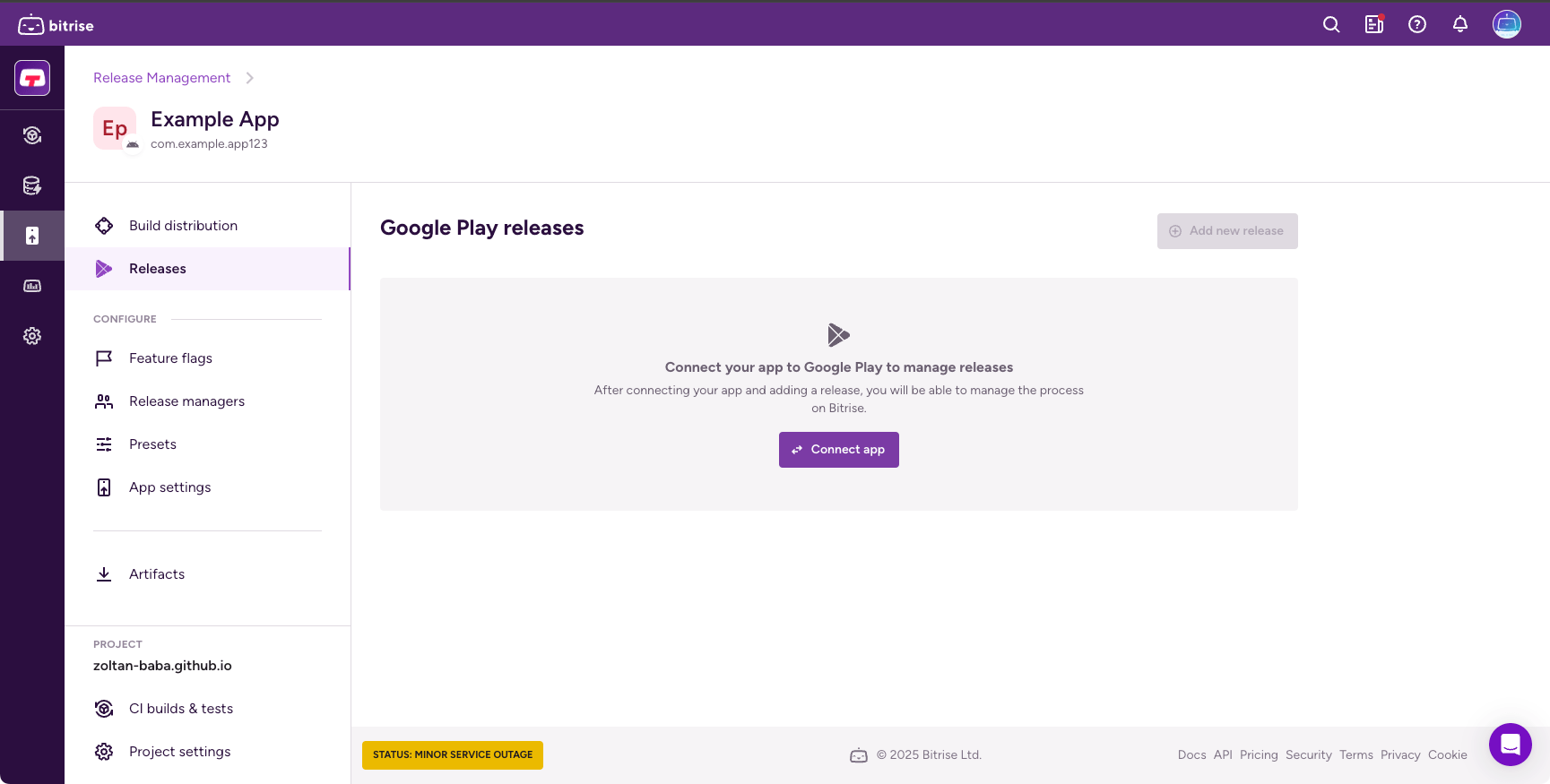Open Docs footer link
Image resolution: width=1550 pixels, height=784 pixels.
click(1191, 755)
